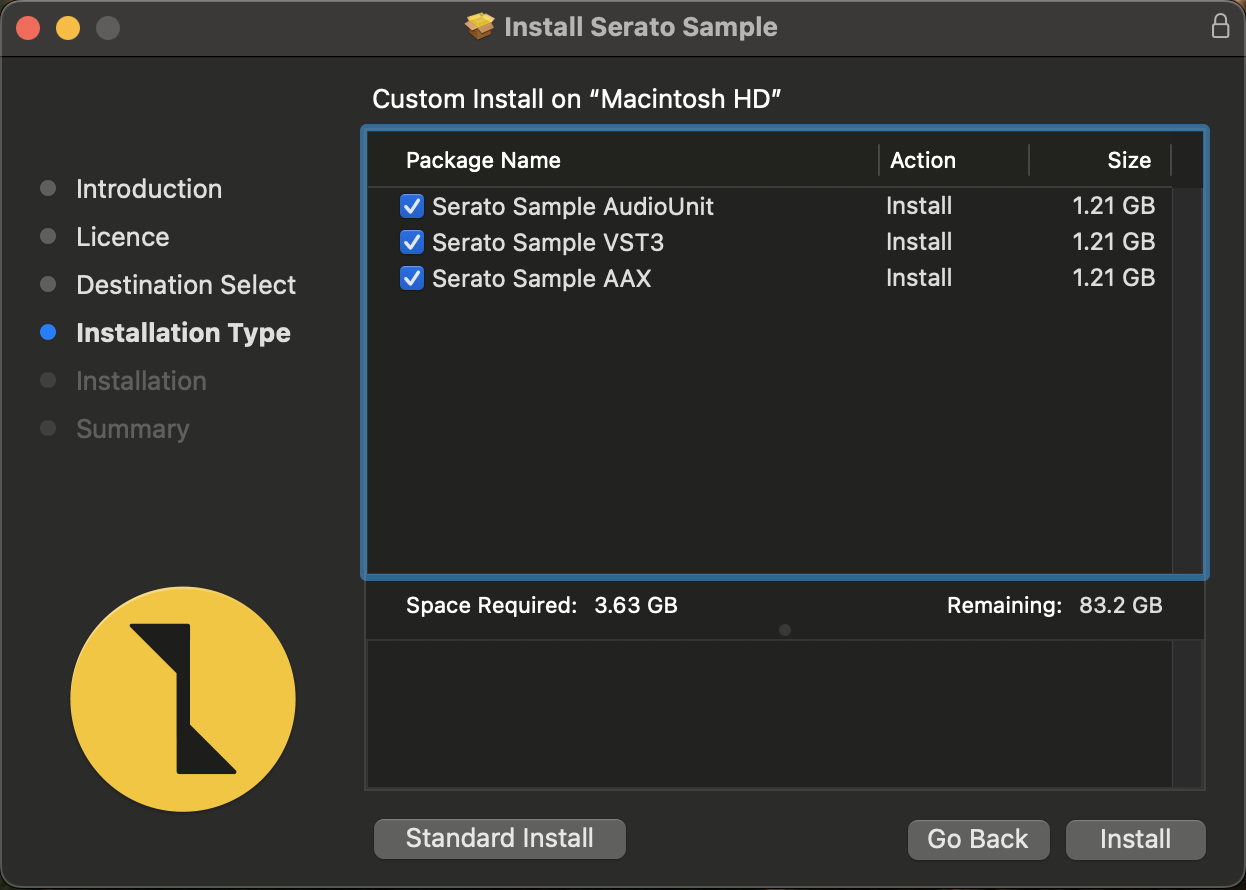Screen dimensions: 1246x890
Task: Select the Installation step in sidebar
Action: coord(141,381)
